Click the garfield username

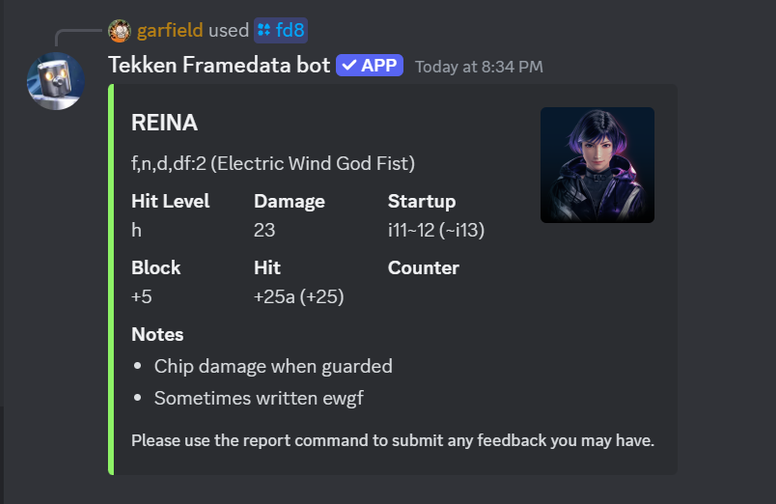pos(170,31)
